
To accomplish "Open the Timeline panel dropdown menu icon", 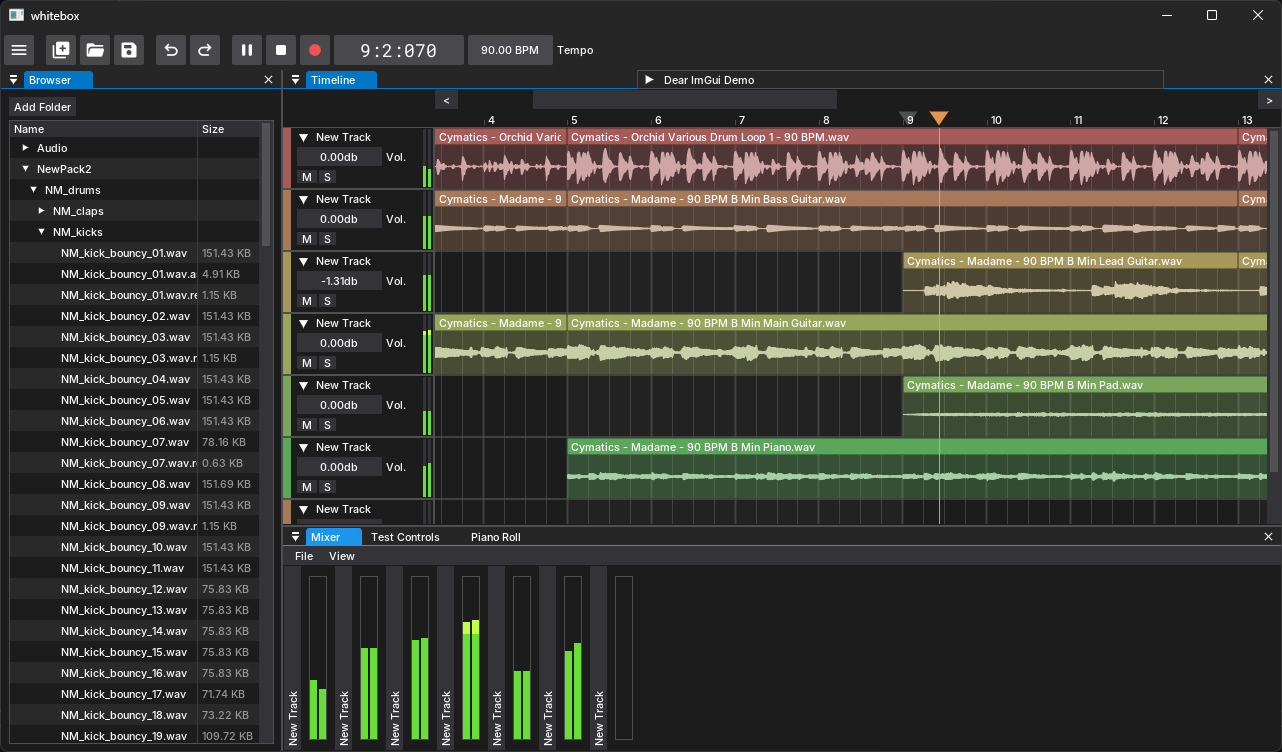I will point(296,80).
